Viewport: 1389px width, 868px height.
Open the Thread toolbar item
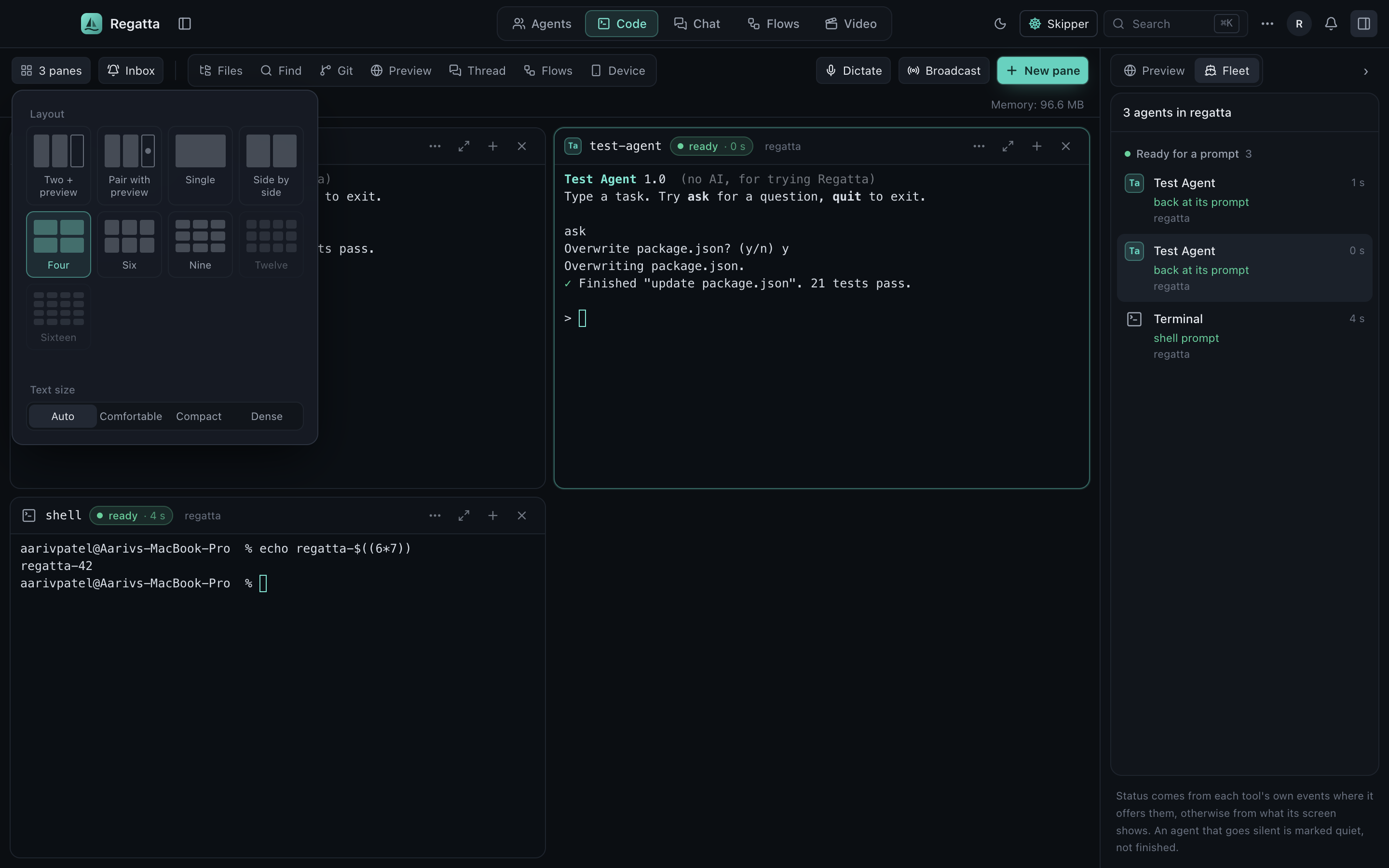click(477, 70)
